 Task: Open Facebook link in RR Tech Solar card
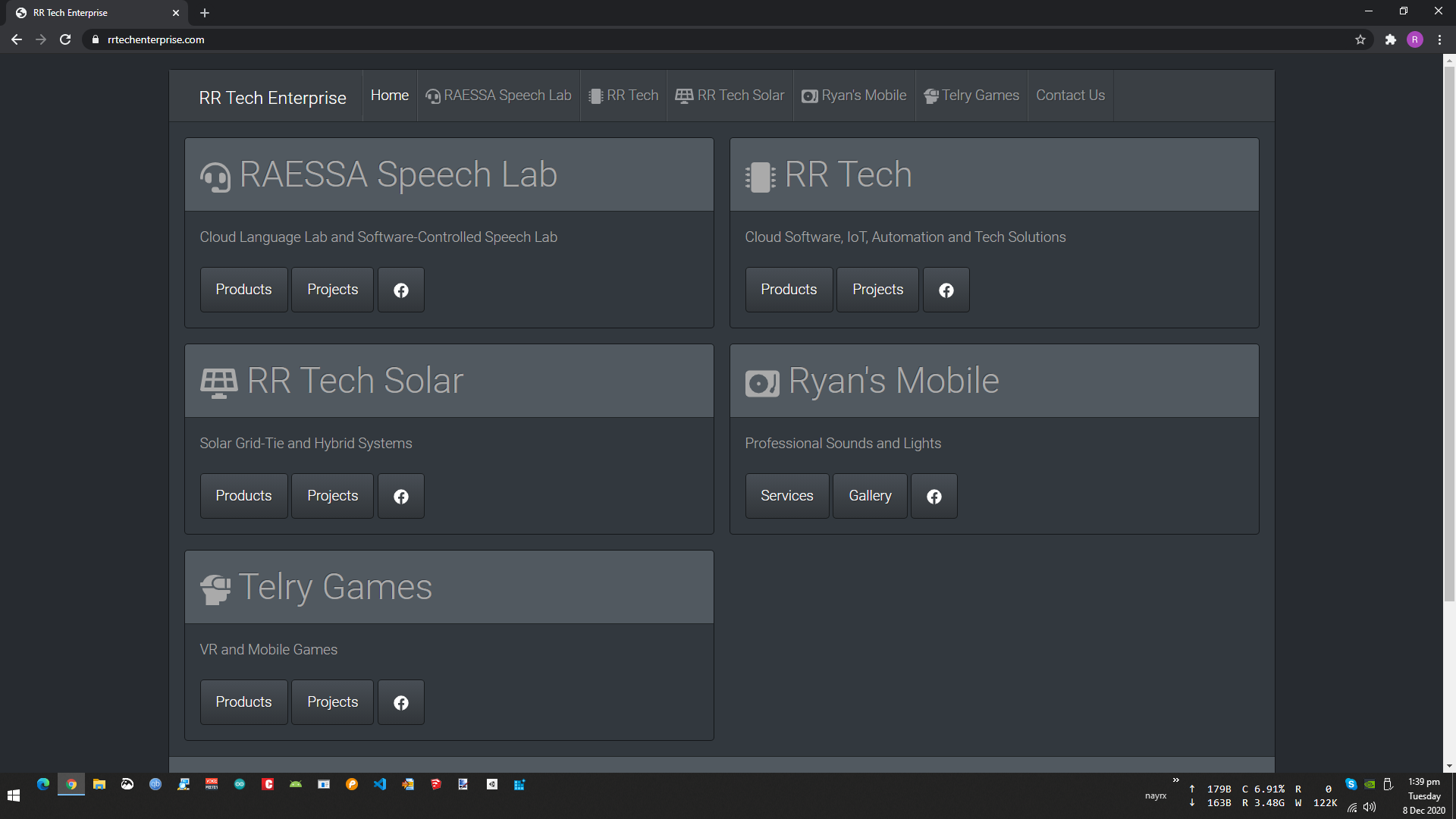click(x=401, y=496)
